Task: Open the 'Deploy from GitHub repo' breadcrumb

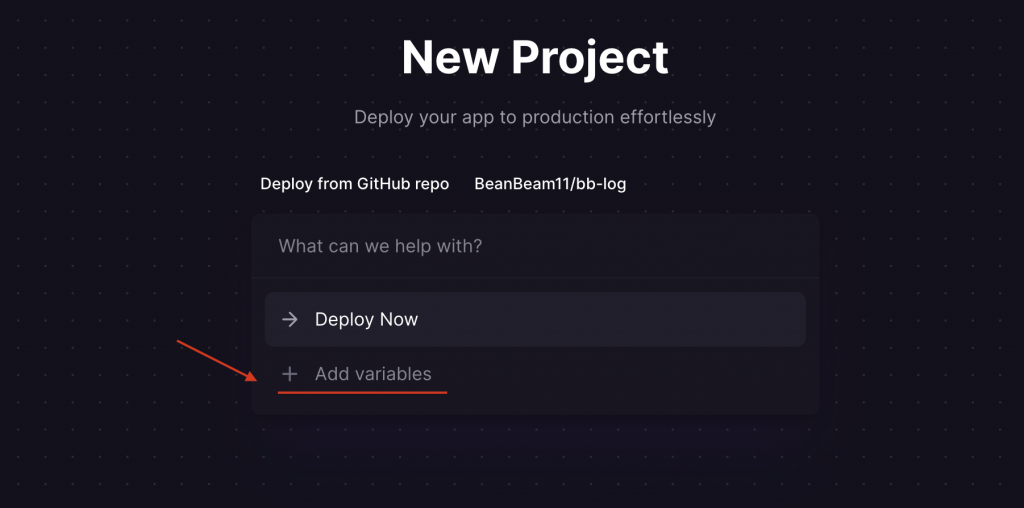Action: (x=354, y=184)
